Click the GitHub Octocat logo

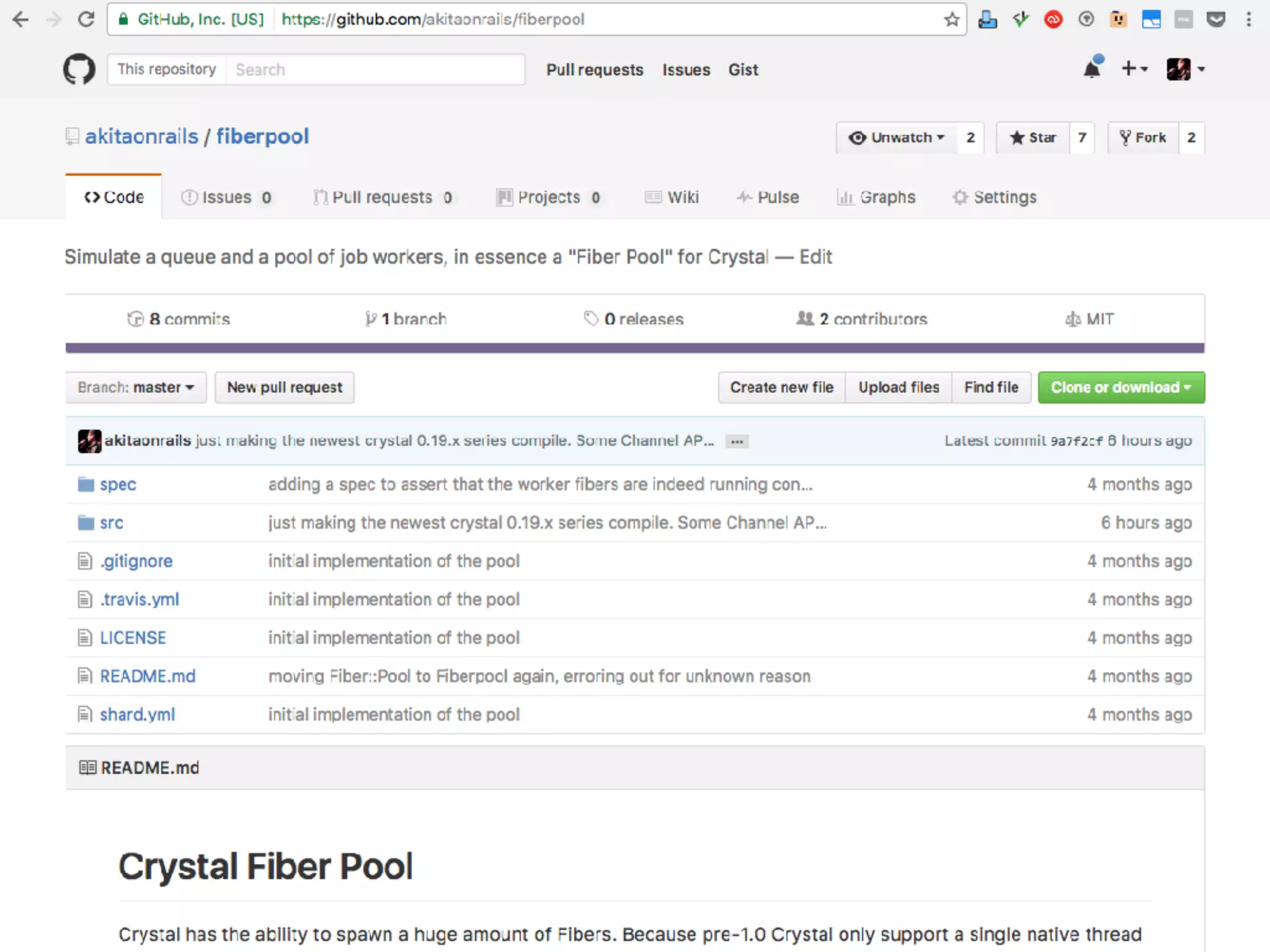79,69
